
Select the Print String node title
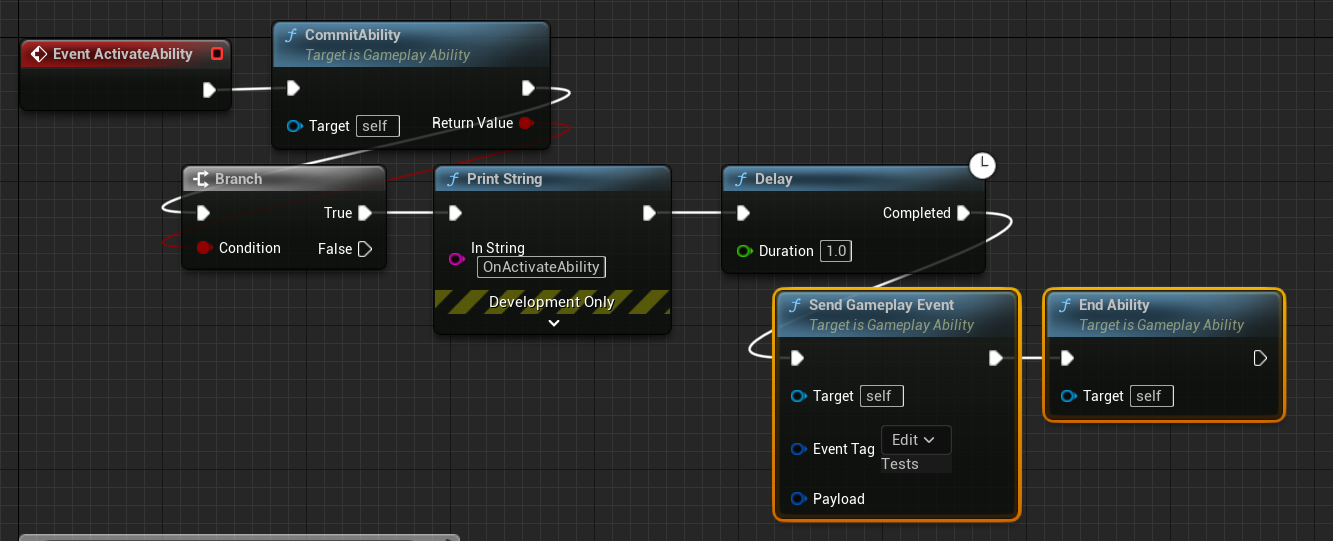point(504,179)
